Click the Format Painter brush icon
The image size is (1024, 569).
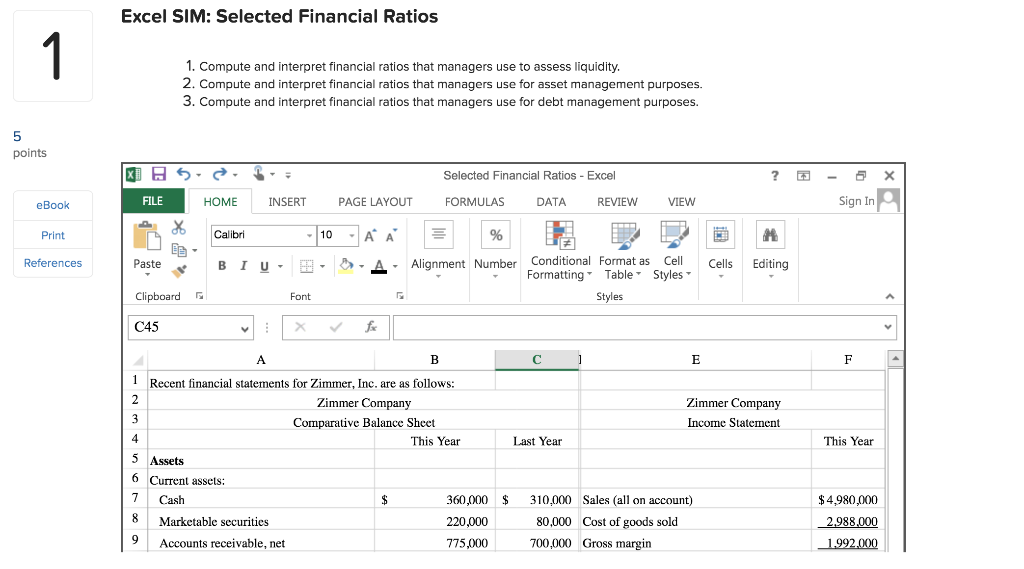coord(179,270)
